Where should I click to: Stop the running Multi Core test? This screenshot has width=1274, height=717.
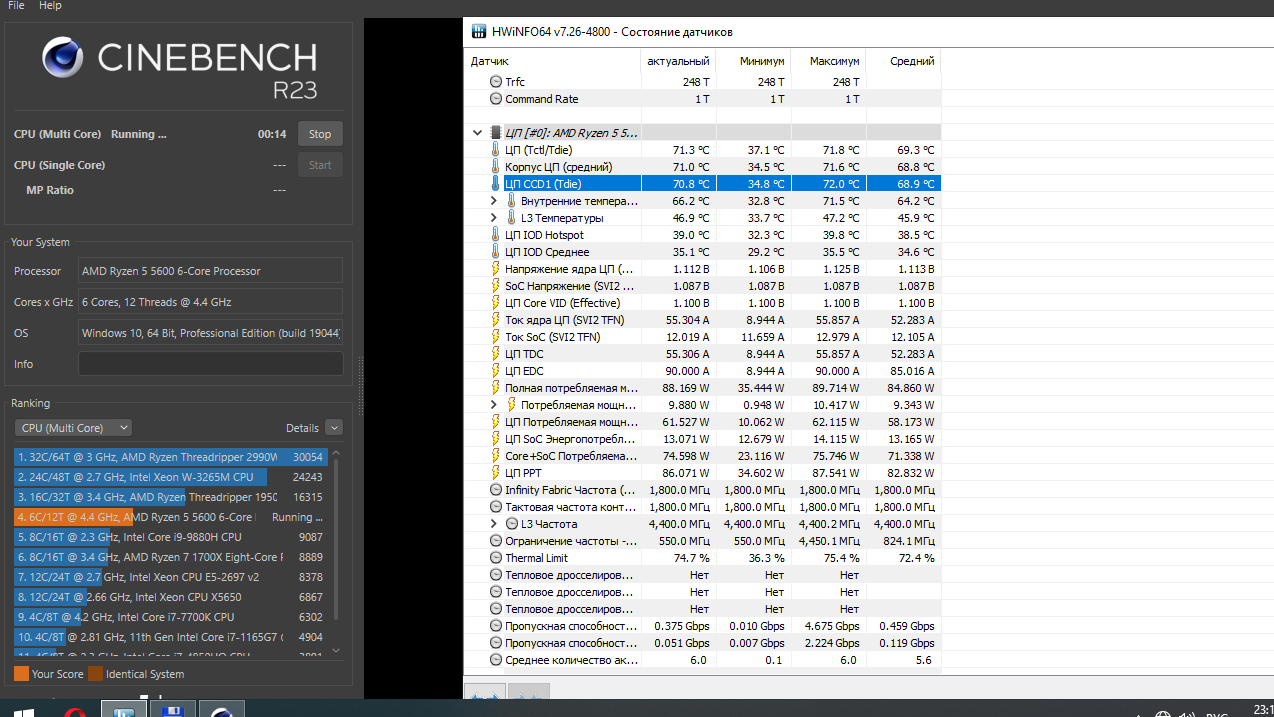[x=320, y=134]
